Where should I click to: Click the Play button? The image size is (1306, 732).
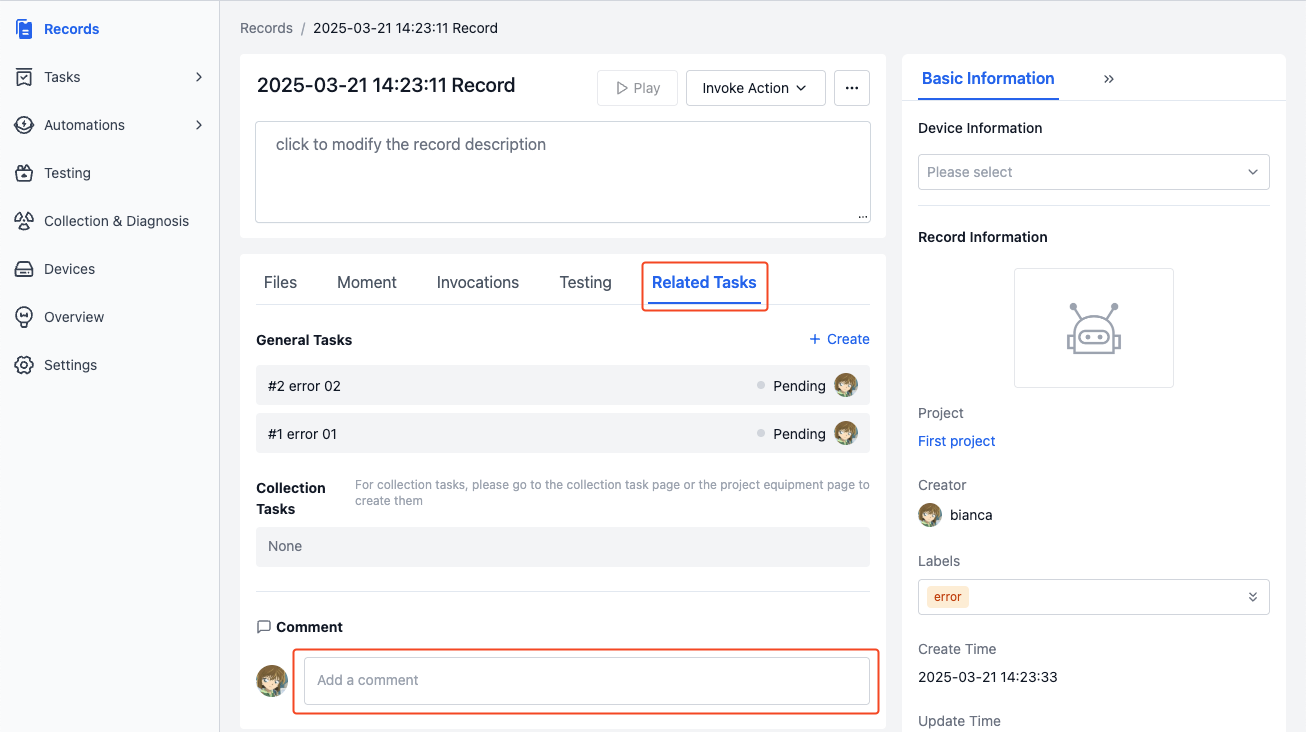637,88
